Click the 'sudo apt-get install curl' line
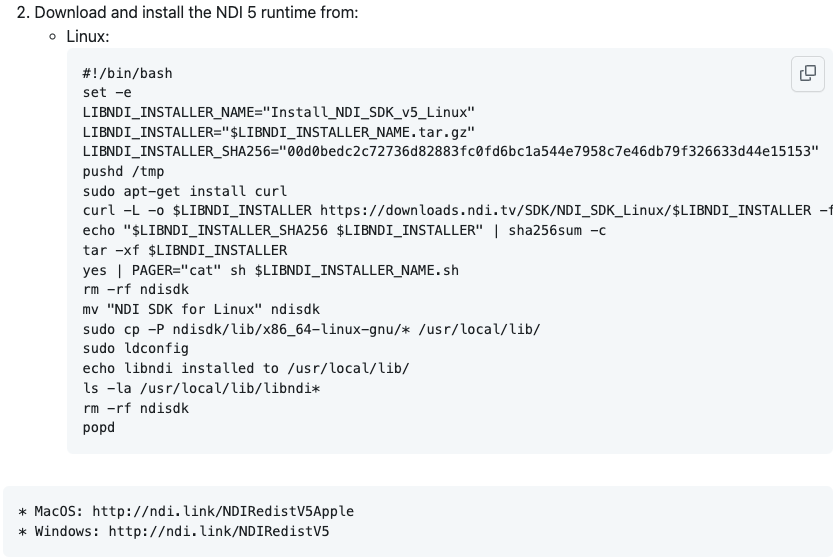The width and height of the screenshot is (838, 560). (184, 191)
